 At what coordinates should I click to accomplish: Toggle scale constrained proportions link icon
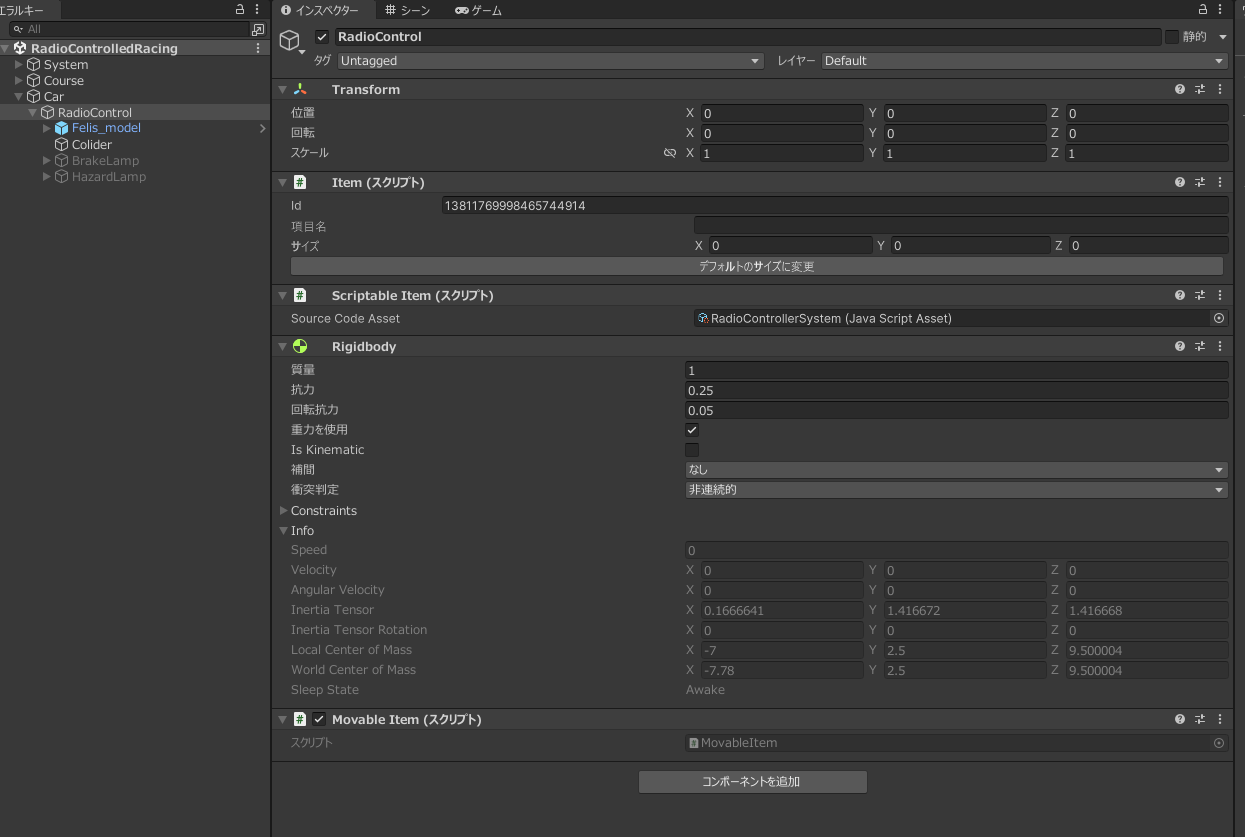pyautogui.click(x=670, y=153)
